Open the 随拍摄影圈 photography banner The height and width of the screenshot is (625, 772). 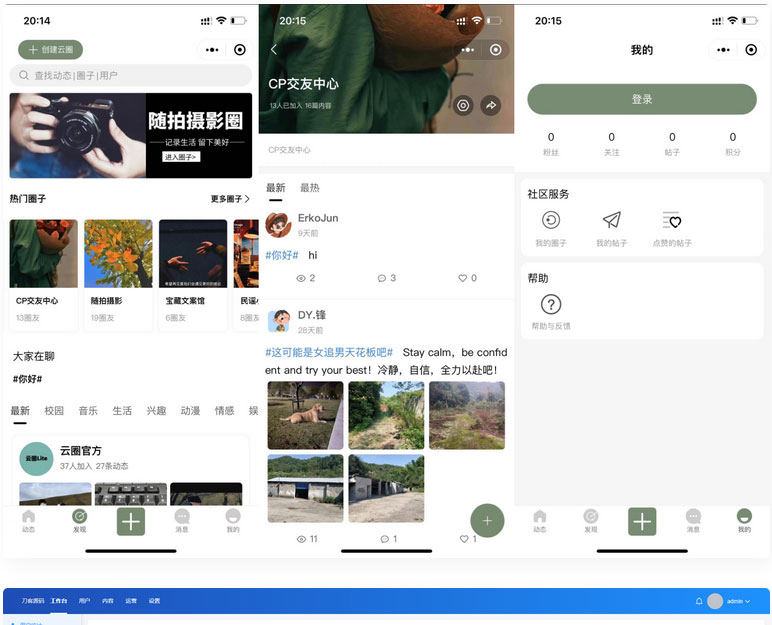tap(130, 135)
